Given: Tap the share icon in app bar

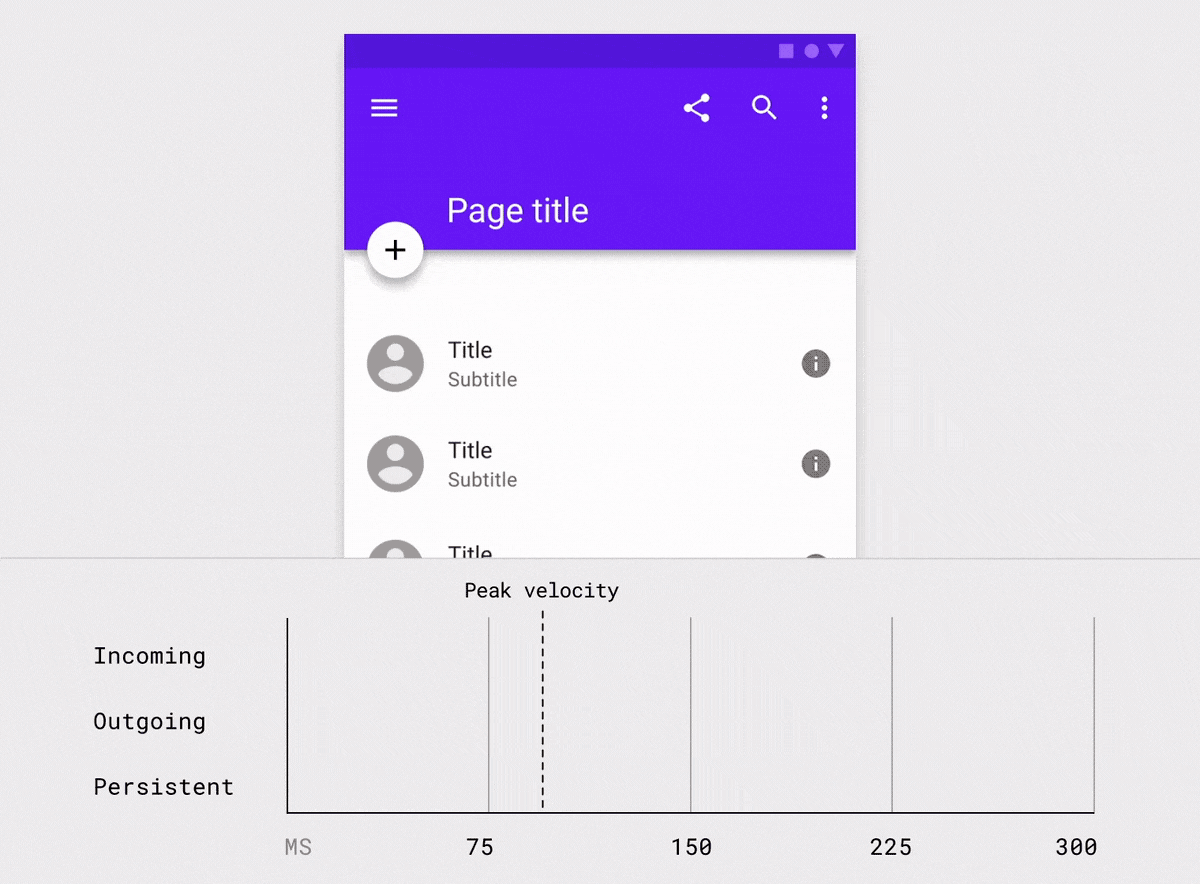Looking at the screenshot, I should point(697,108).
